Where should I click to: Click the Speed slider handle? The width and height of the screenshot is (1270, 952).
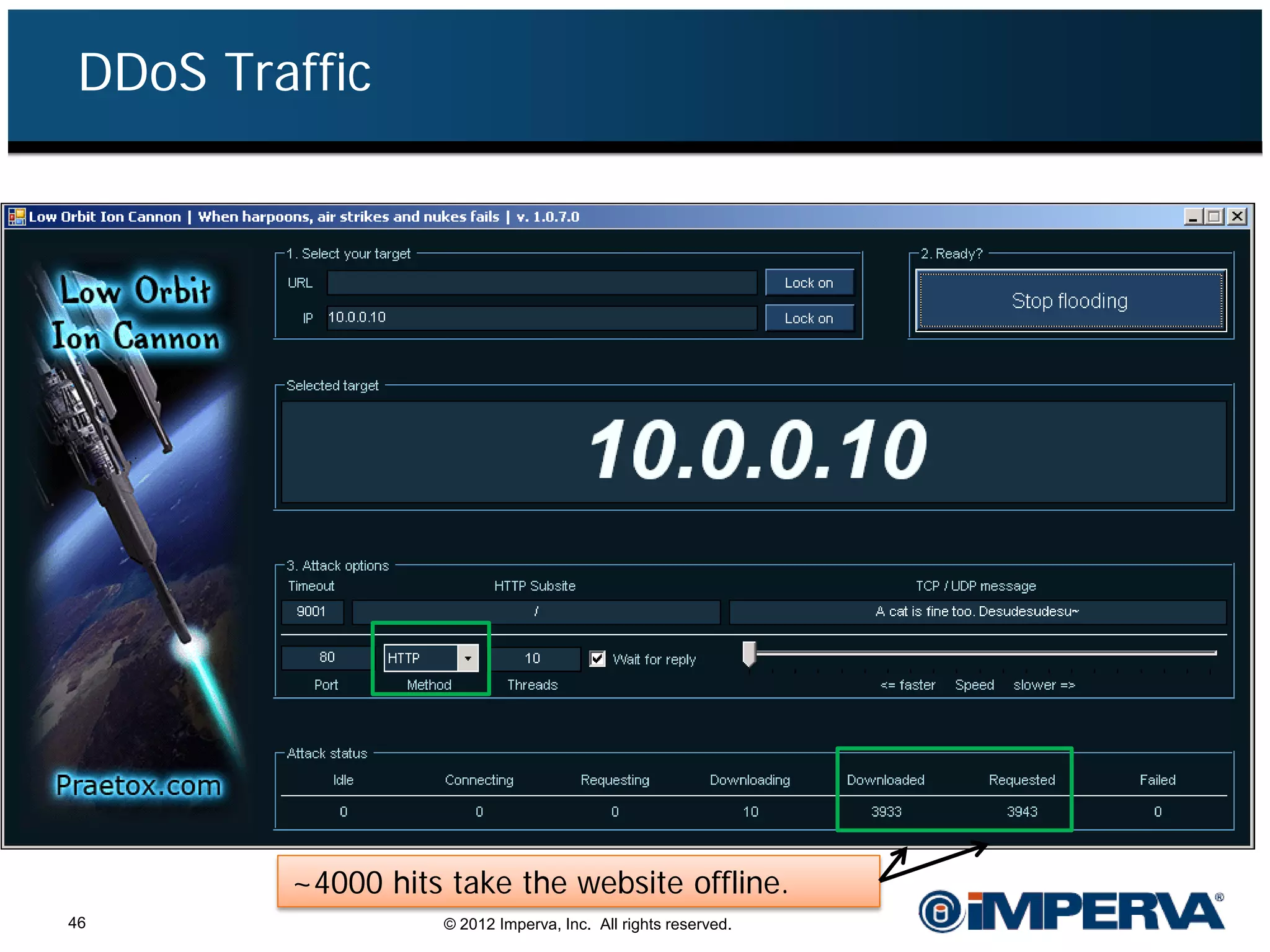click(749, 654)
